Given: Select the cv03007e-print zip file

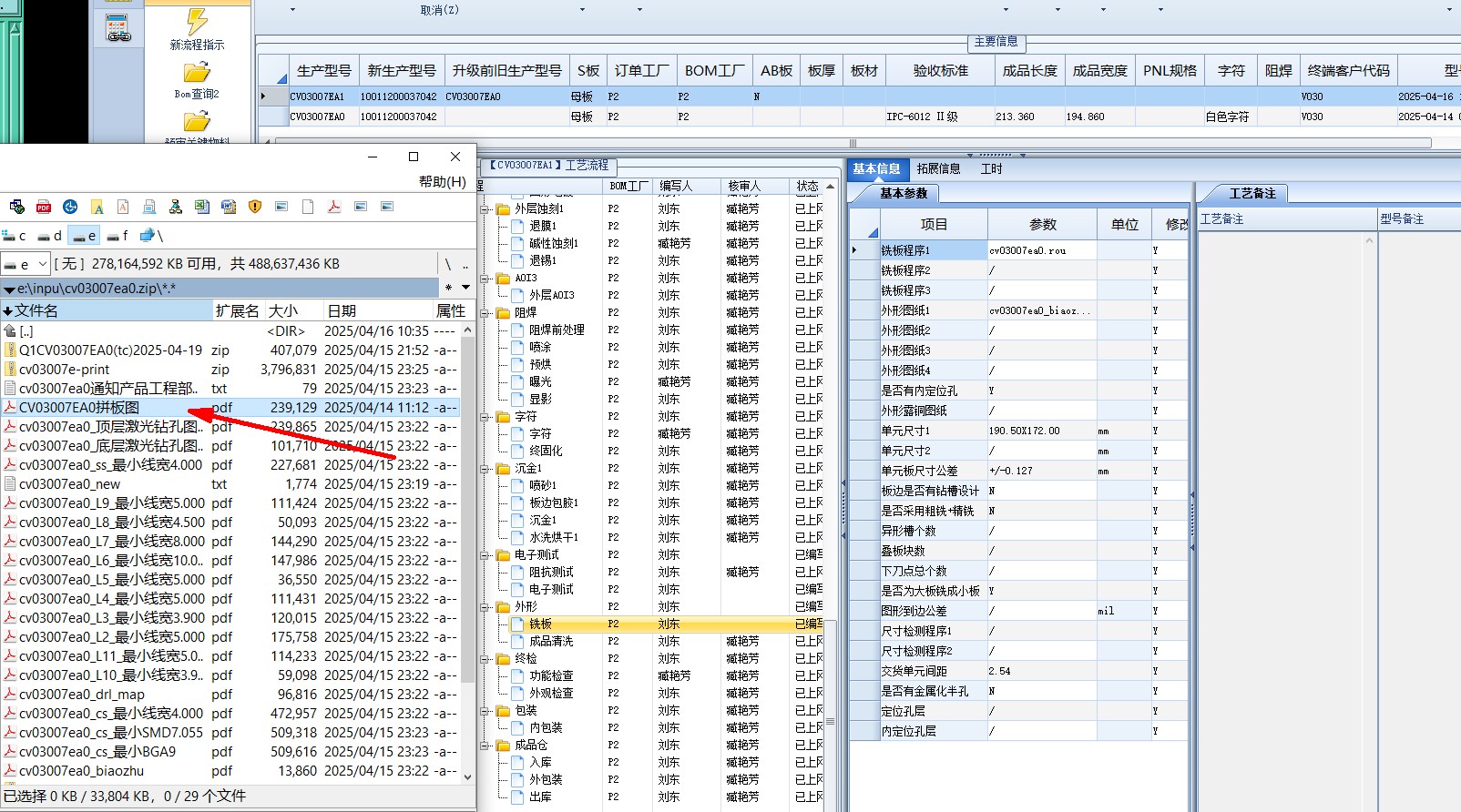Looking at the screenshot, I should [230, 370].
